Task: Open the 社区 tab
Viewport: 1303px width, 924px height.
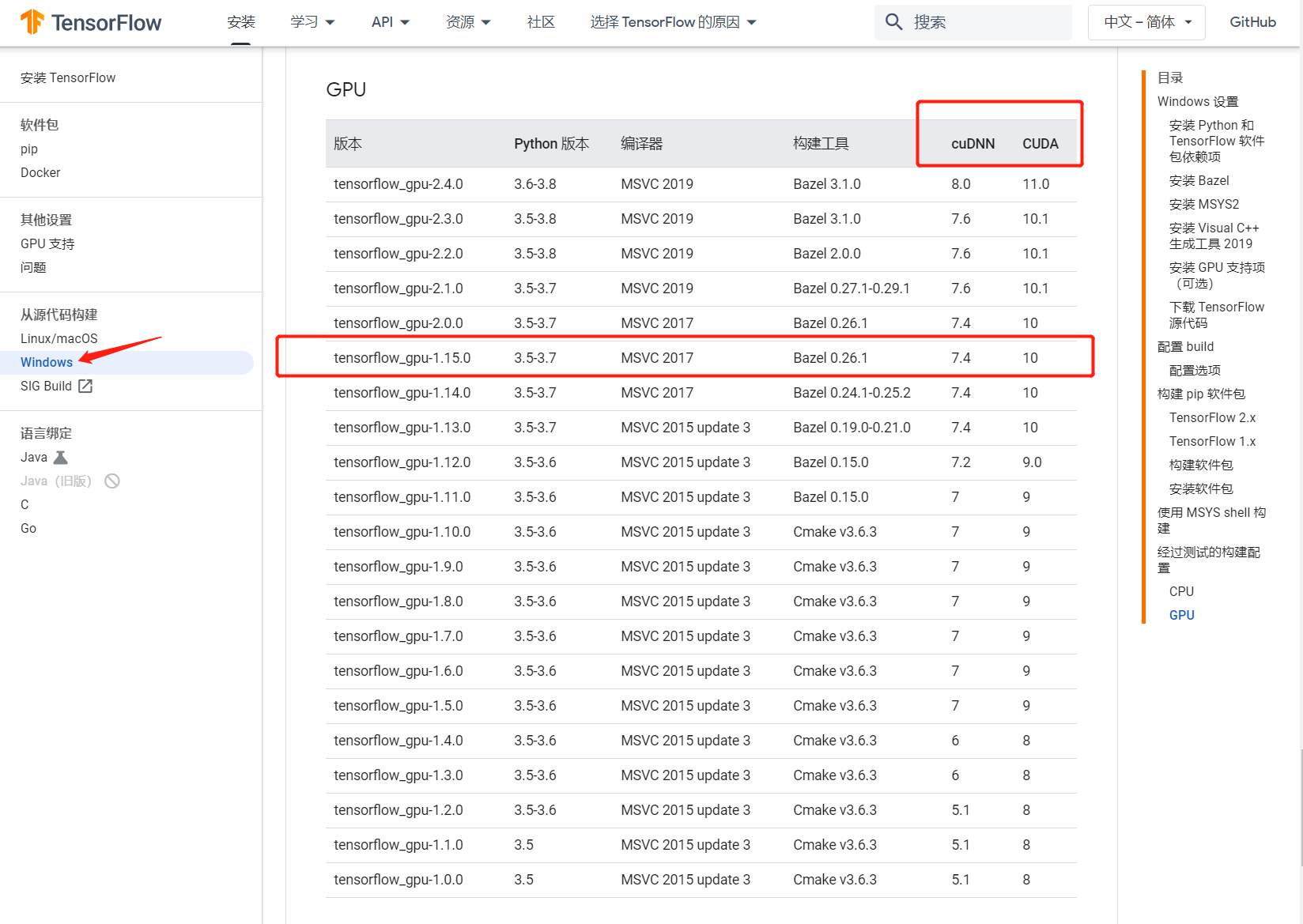Action: click(541, 22)
